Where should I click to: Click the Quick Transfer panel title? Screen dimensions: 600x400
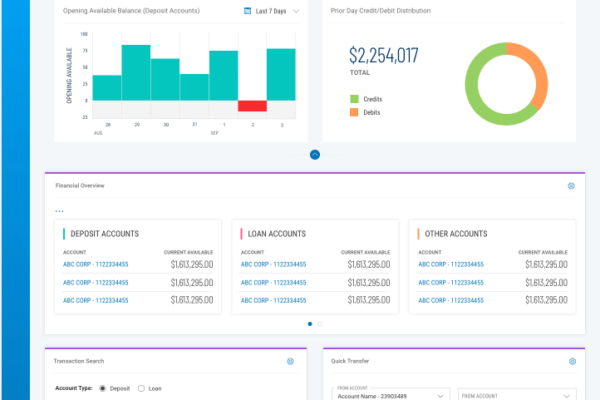(350, 361)
